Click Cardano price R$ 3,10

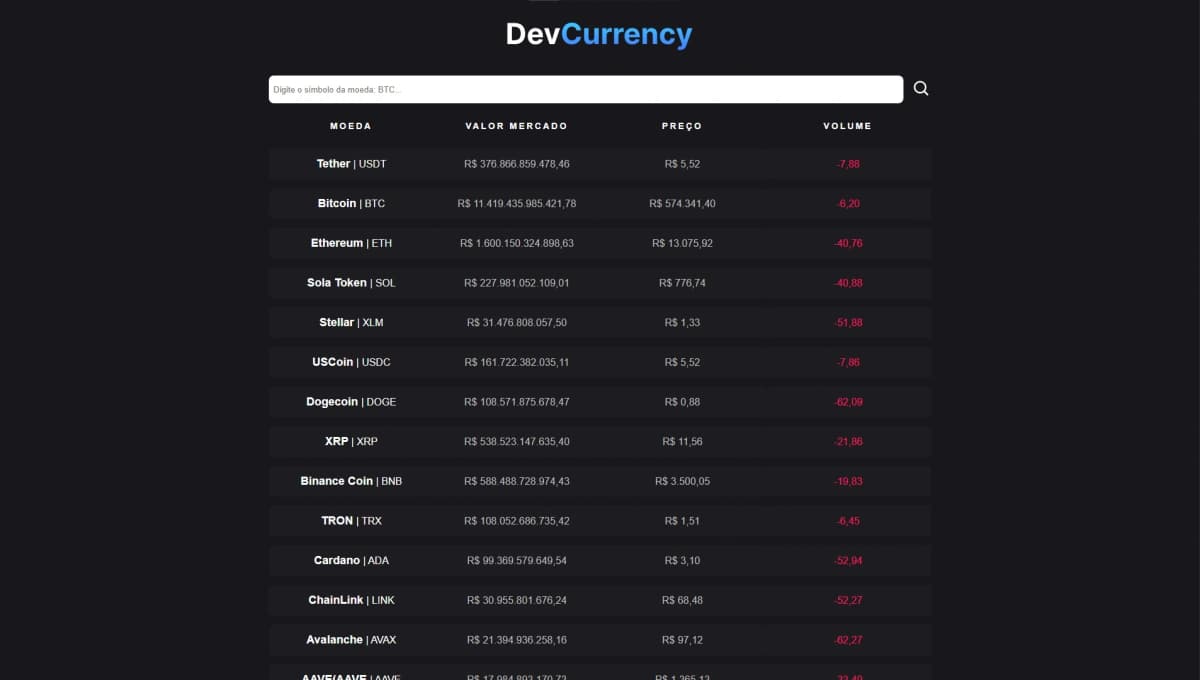coord(682,560)
